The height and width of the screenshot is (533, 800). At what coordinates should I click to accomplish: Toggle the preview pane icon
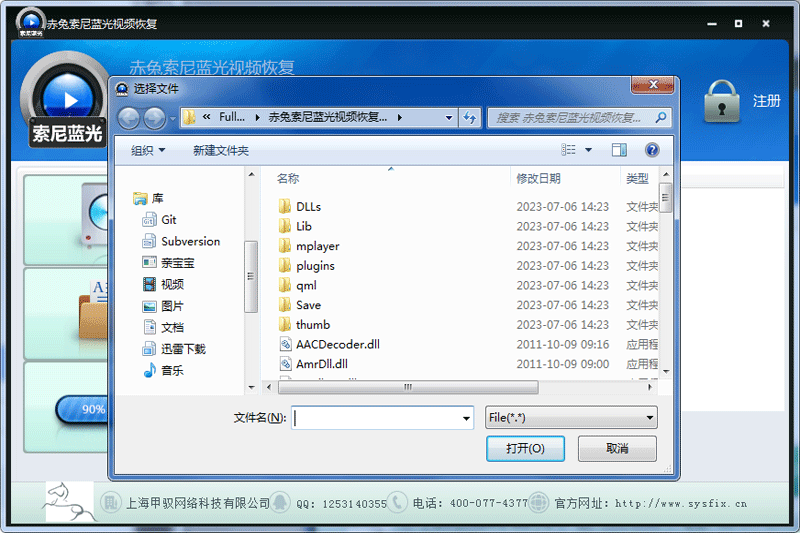pyautogui.click(x=619, y=150)
